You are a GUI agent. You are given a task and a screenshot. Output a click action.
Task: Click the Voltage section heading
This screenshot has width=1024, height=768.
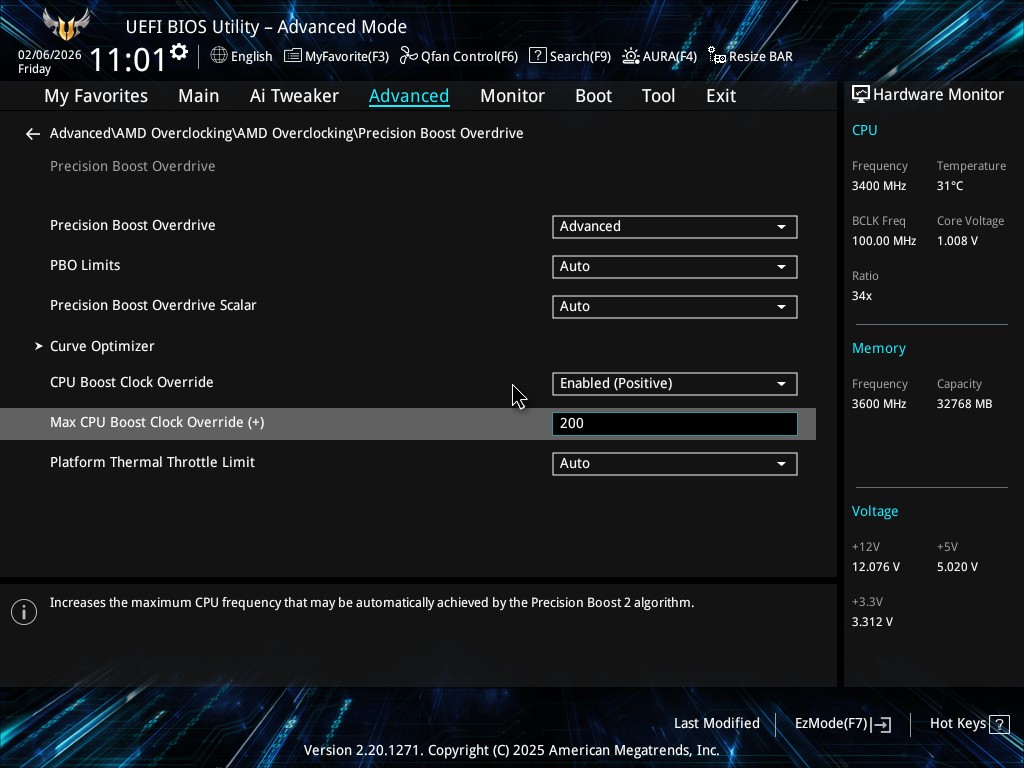click(874, 511)
